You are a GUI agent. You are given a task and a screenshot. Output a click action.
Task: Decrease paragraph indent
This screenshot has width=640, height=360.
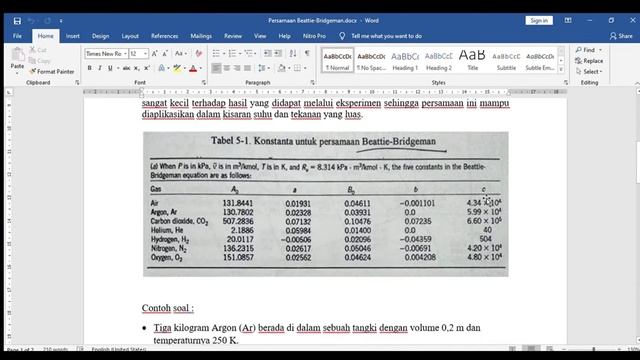point(267,53)
